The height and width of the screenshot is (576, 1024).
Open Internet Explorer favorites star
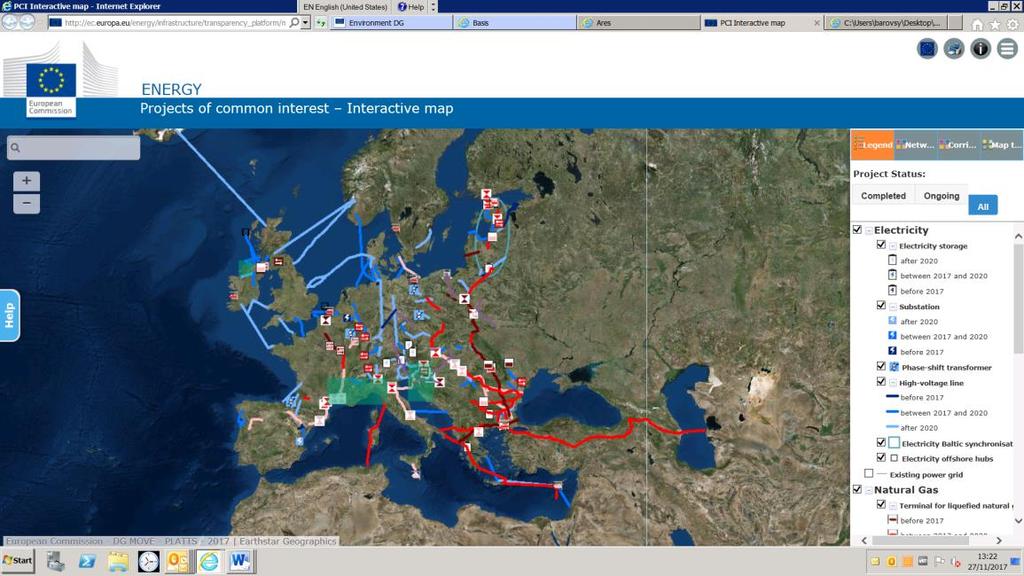(x=995, y=24)
